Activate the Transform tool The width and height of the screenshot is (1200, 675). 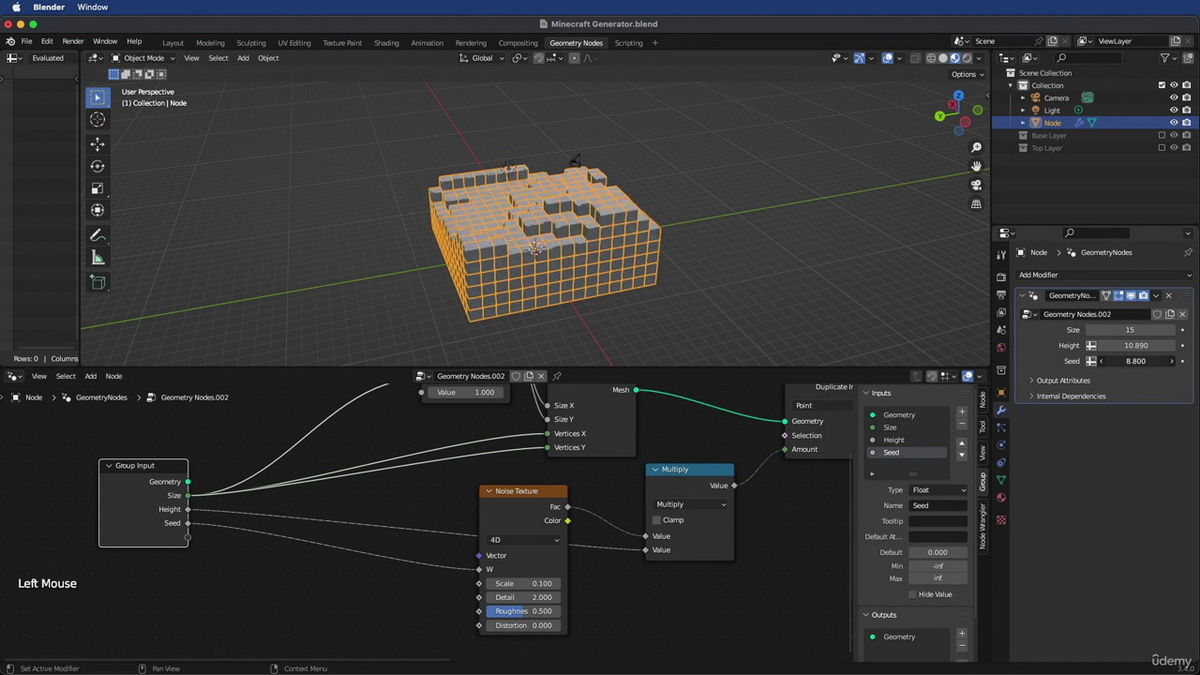[97, 211]
